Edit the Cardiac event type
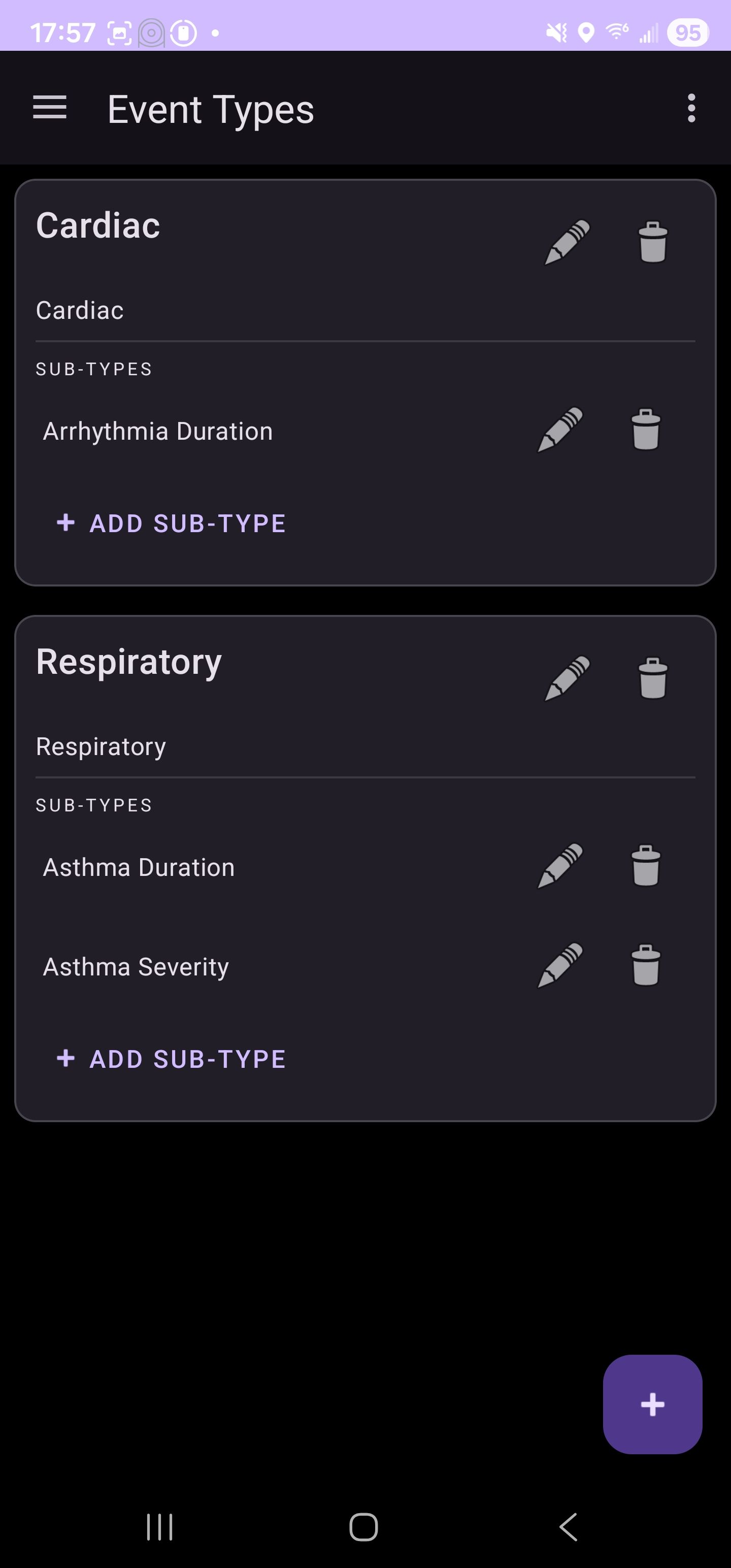Image resolution: width=731 pixels, height=1568 pixels. tap(567, 242)
